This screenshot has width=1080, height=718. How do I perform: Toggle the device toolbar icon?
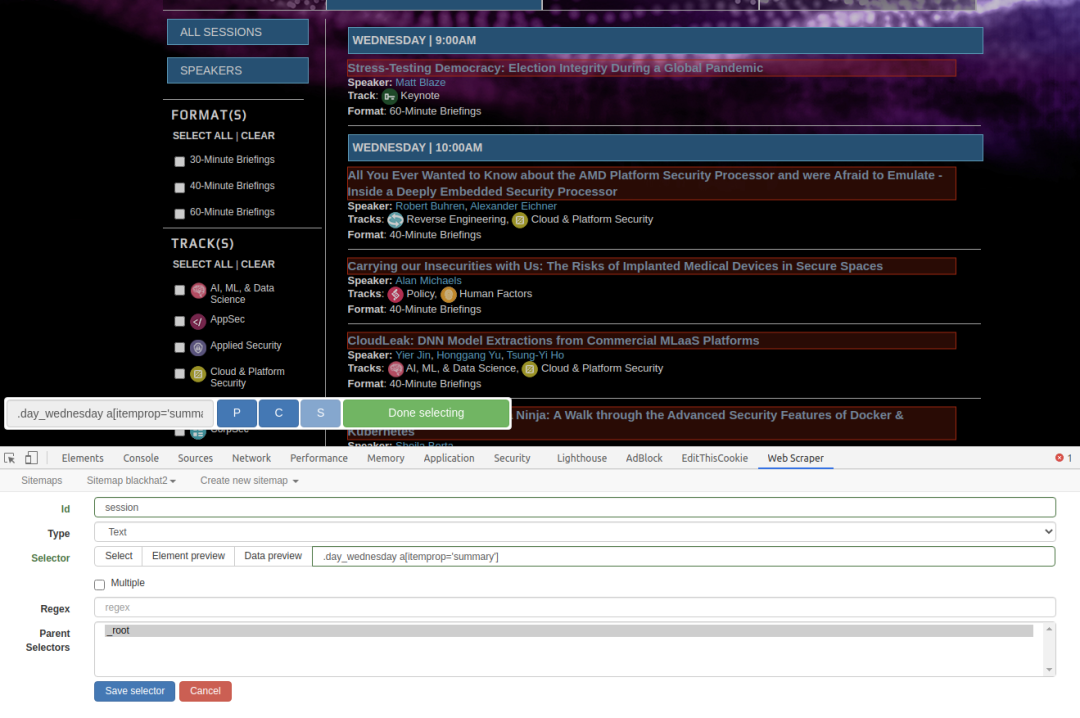point(31,458)
